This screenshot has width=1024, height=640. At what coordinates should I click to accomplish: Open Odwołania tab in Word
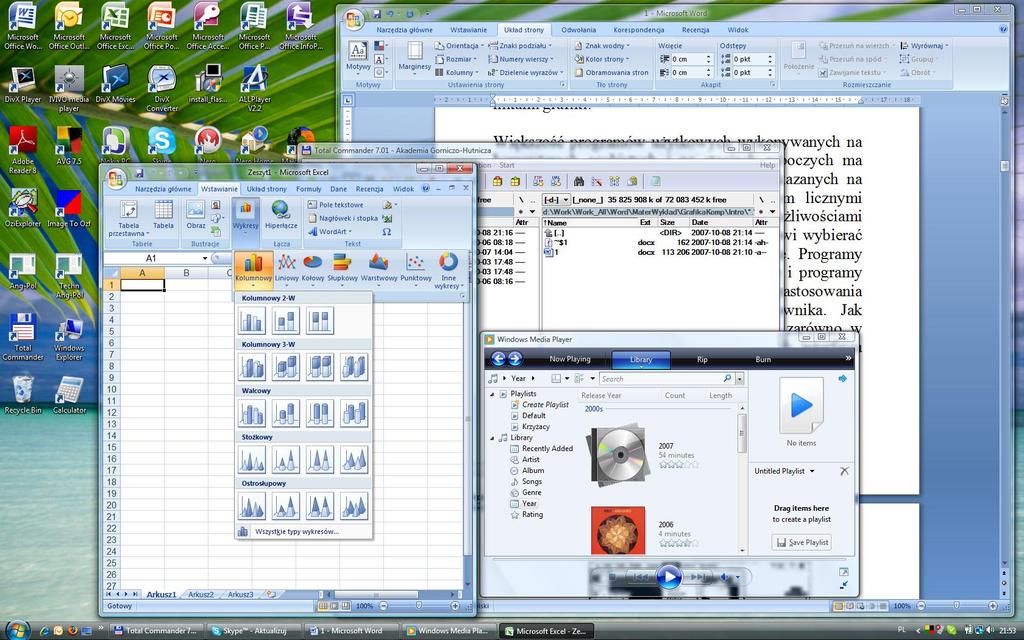pos(579,30)
